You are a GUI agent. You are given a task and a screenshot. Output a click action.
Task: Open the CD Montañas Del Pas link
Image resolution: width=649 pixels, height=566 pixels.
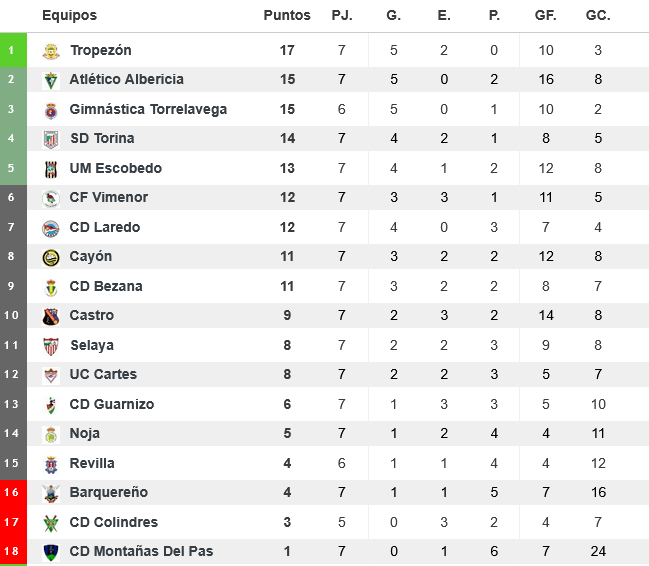(x=141, y=551)
